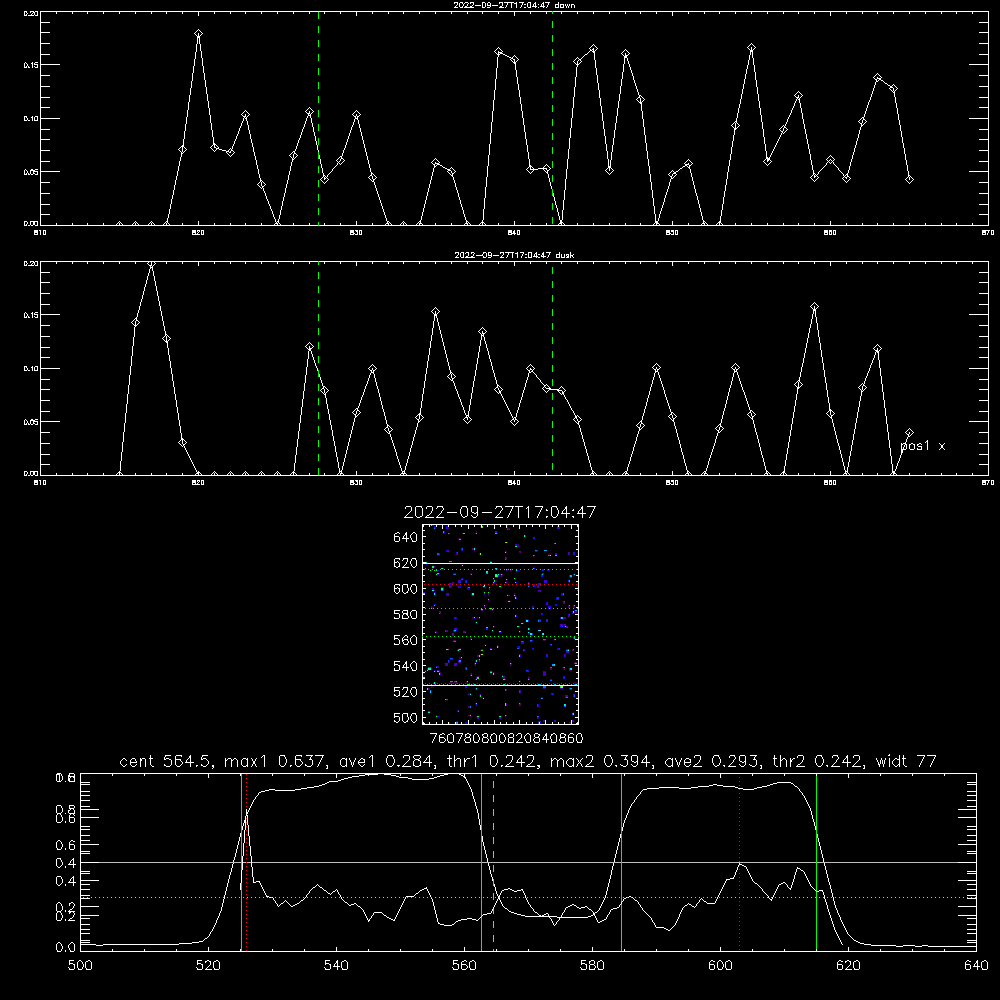Click the 600 y-axis label beside the image

[406, 589]
